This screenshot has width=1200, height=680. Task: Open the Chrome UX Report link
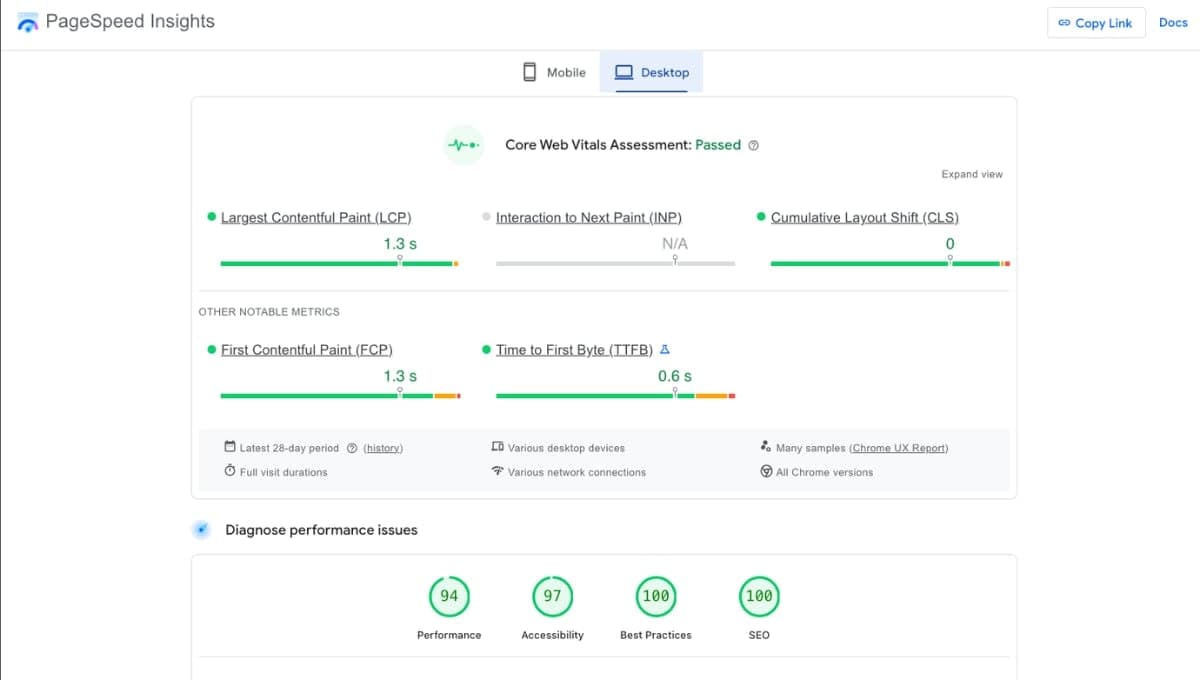click(899, 448)
